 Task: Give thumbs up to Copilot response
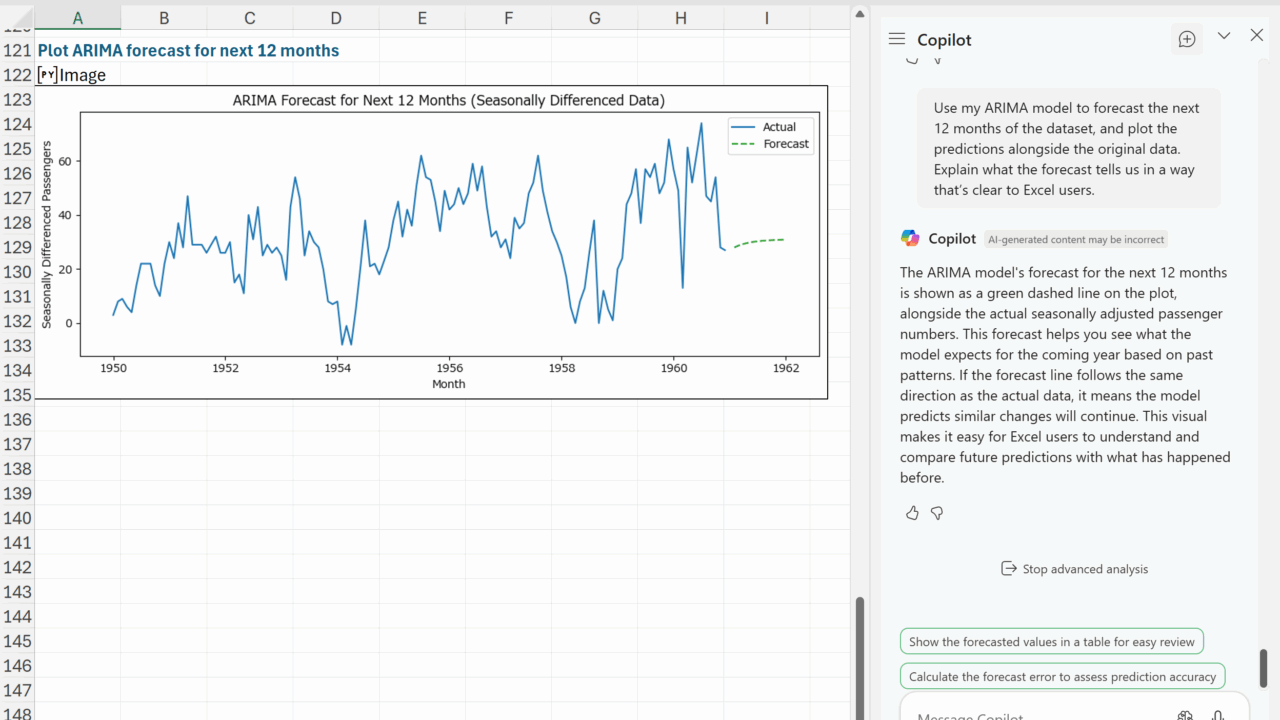912,513
